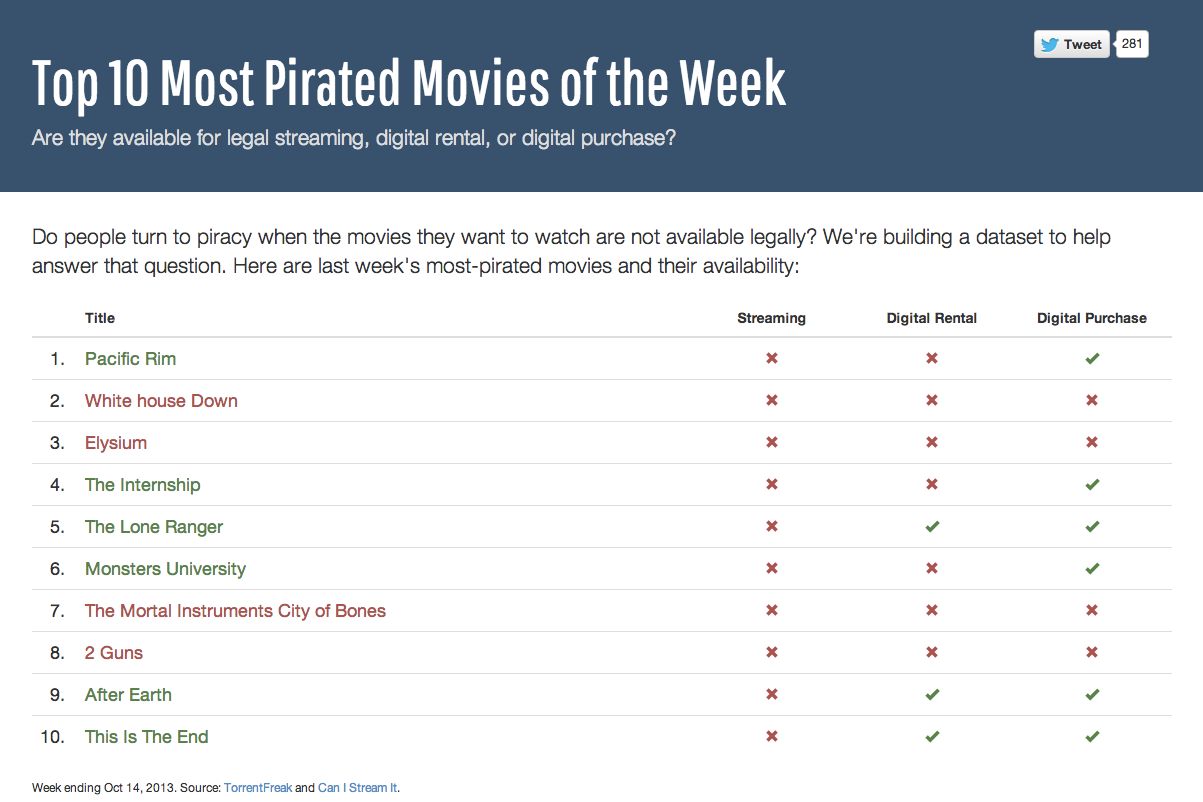Click the Tweet button
The image size is (1203, 802).
pyautogui.click(x=1071, y=44)
